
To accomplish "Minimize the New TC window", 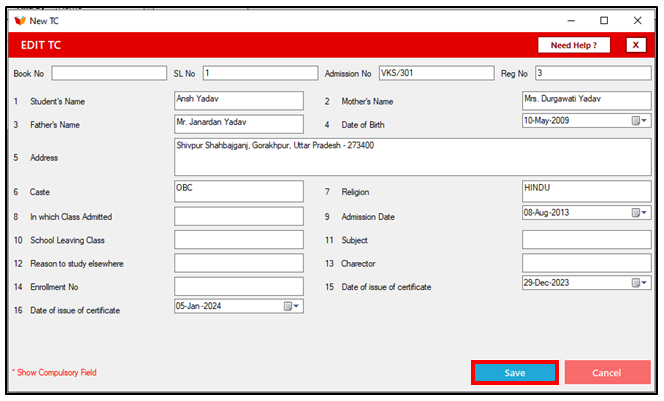I will click(x=571, y=21).
